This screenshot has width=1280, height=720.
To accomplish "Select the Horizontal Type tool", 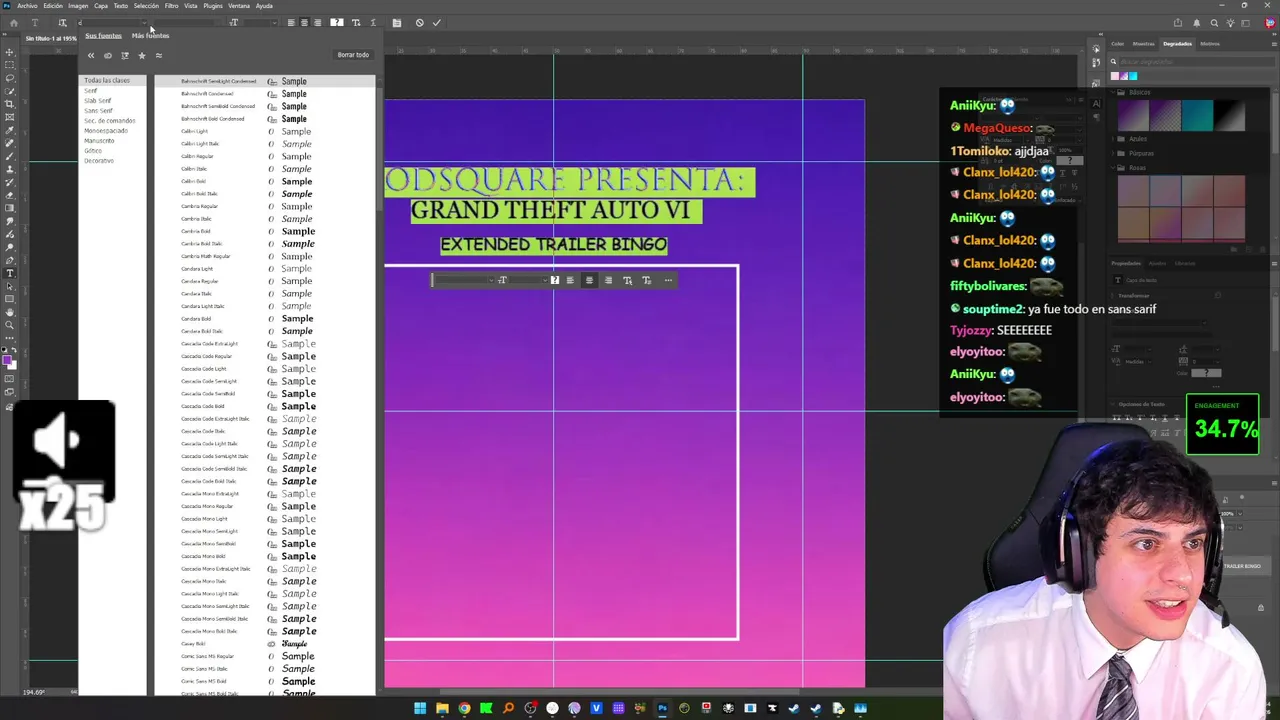I will click(x=10, y=273).
